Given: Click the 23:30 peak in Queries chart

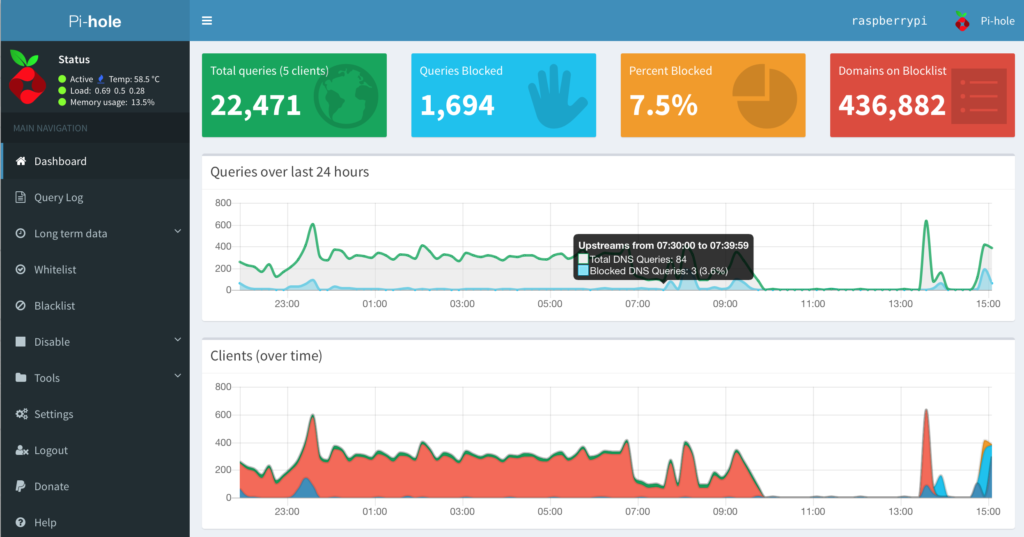Looking at the screenshot, I should click(x=313, y=225).
